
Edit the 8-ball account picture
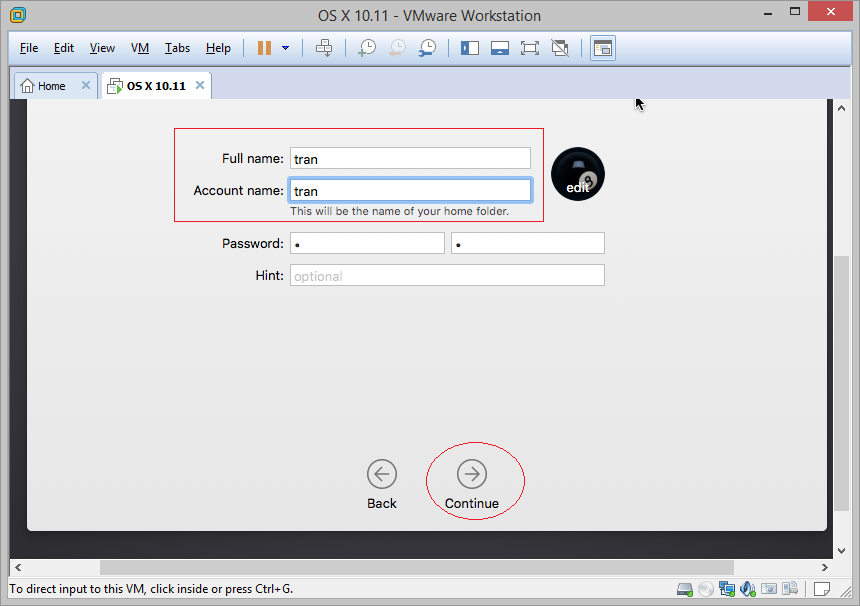point(578,174)
